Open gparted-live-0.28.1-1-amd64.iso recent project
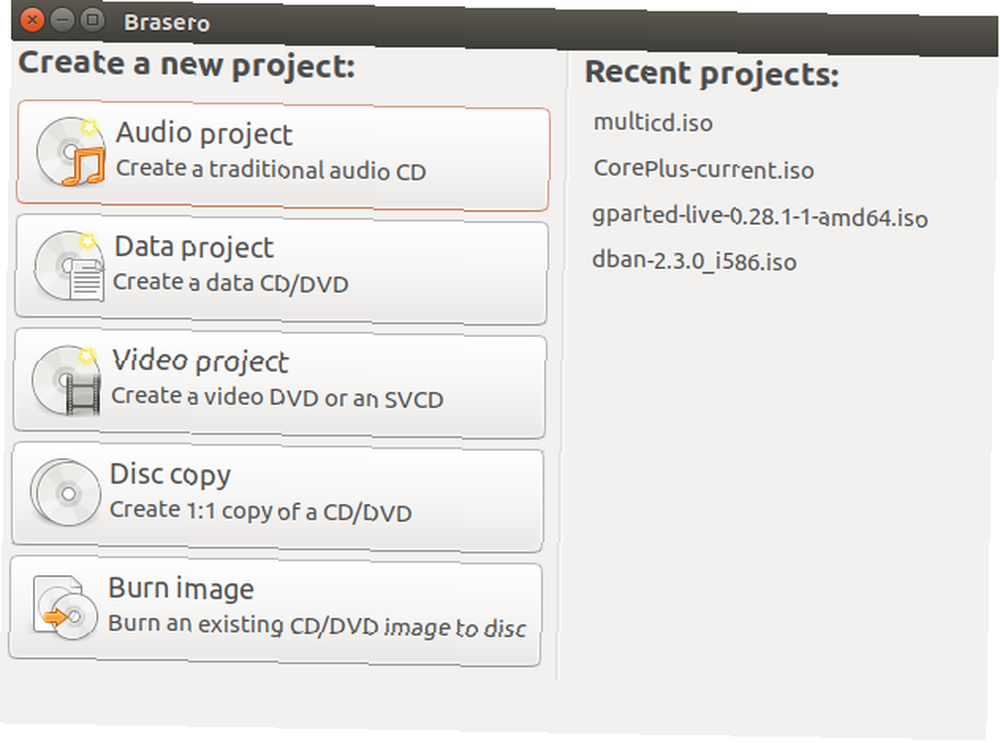Screen dimensions: 1000x743 760,217
